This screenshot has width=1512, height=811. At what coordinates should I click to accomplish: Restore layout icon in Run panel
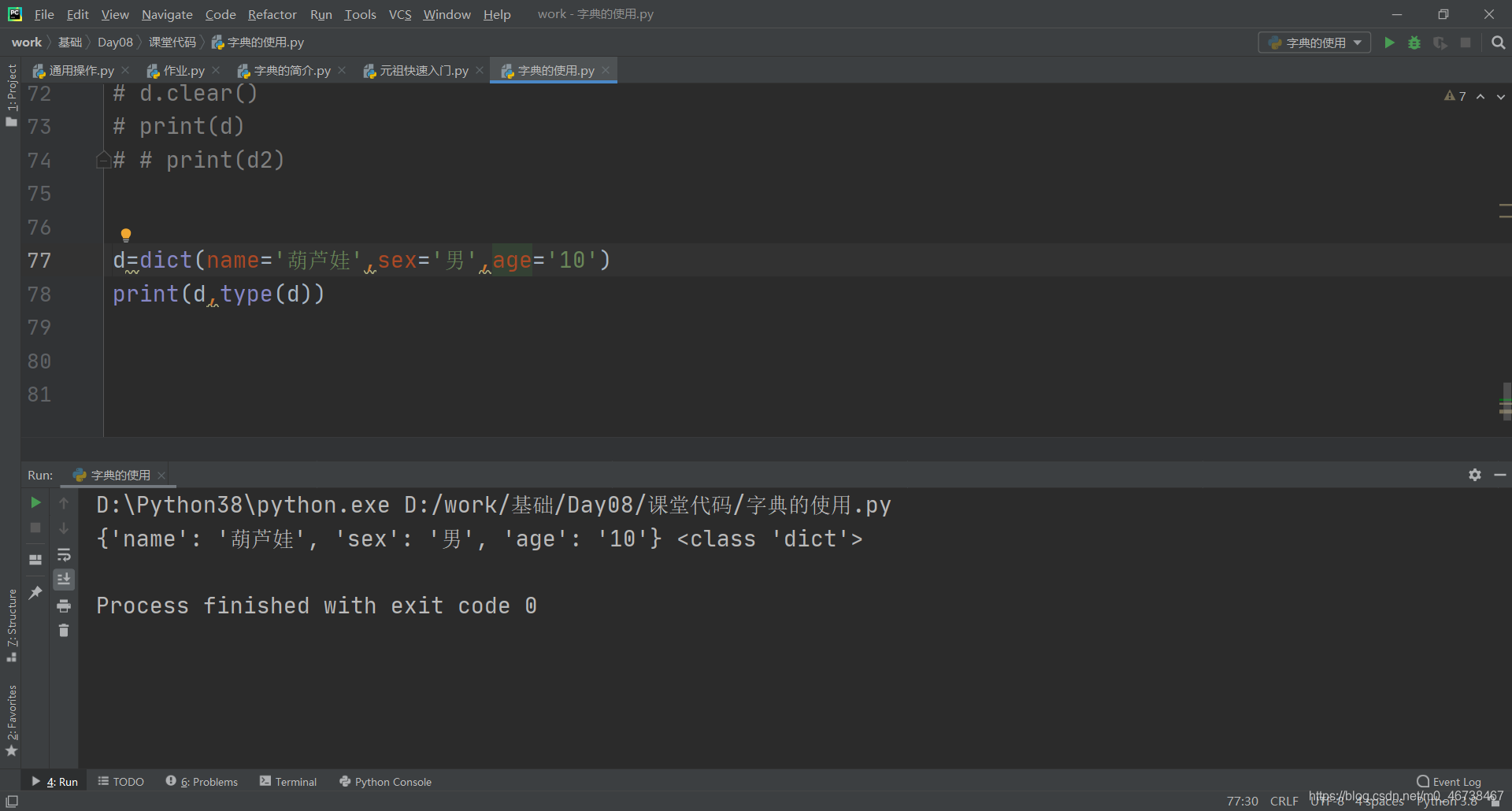(x=35, y=560)
